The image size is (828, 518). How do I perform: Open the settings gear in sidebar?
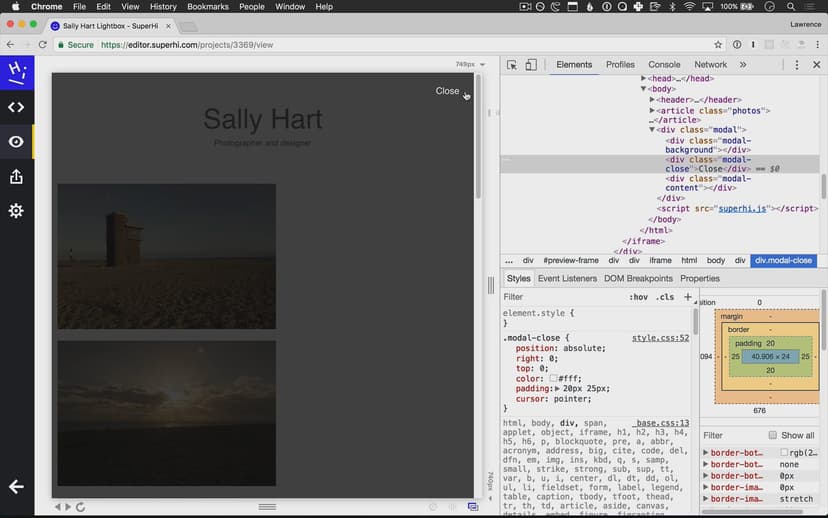point(16,211)
